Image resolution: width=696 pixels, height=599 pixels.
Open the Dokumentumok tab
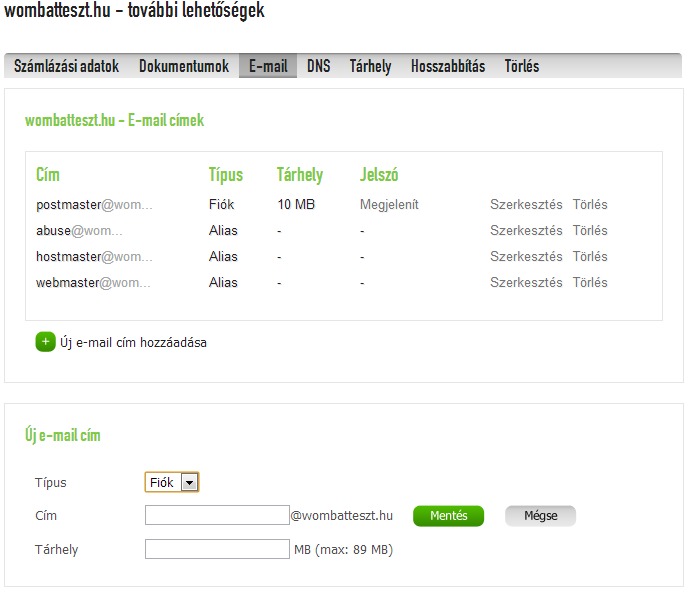pyautogui.click(x=184, y=67)
